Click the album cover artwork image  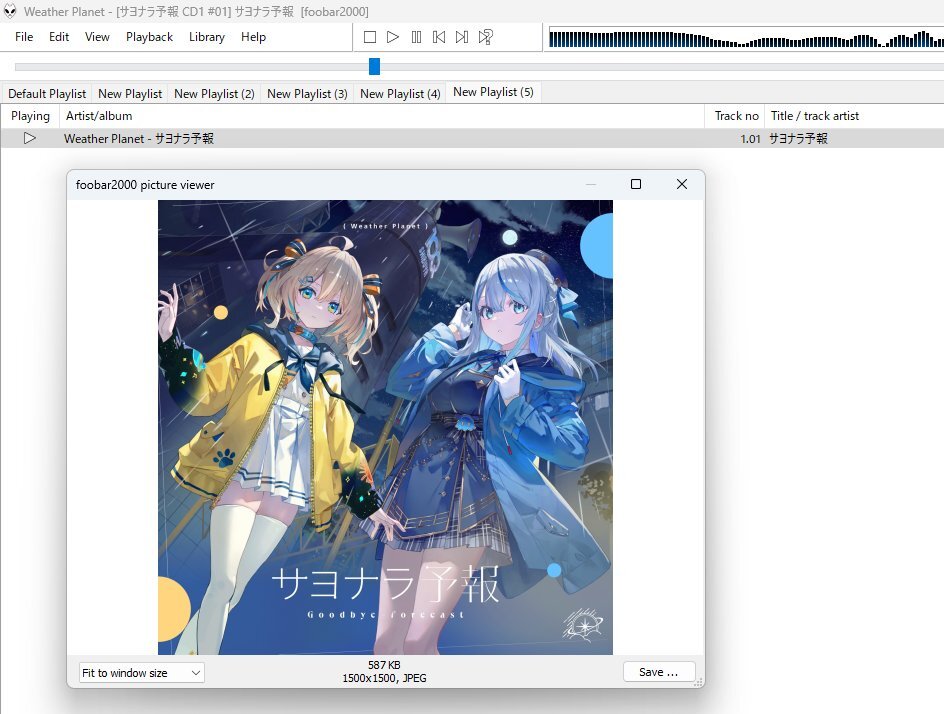pos(385,427)
